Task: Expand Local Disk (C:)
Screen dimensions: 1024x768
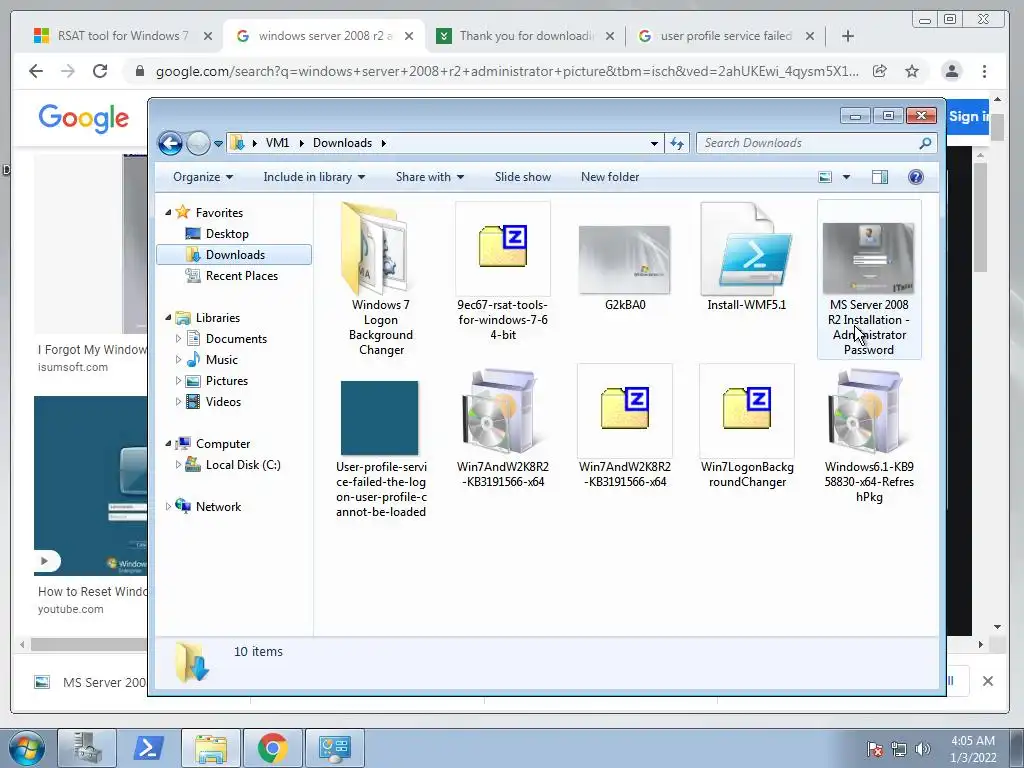Action: 178,465
